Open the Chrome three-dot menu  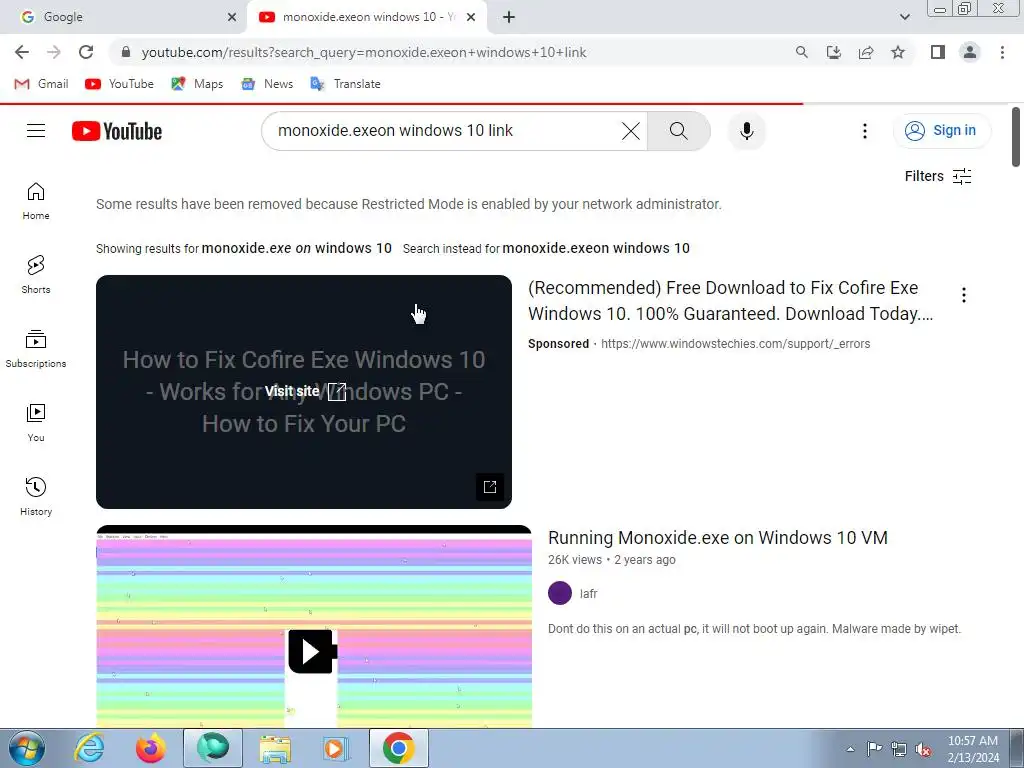tap(1002, 52)
